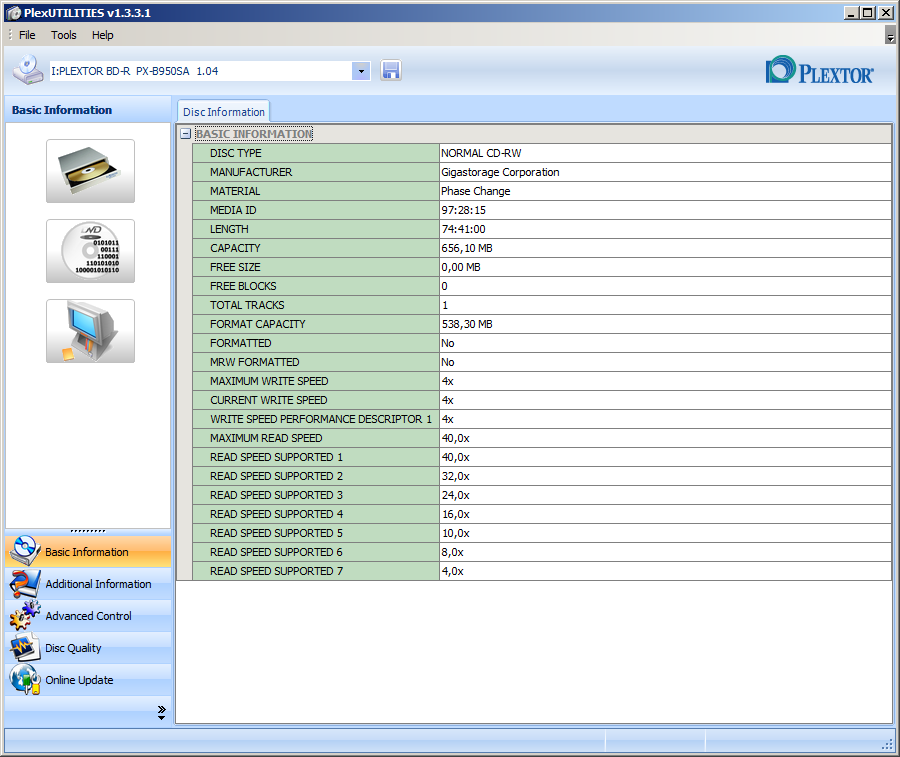Click the navigation pane splitter dots
The width and height of the screenshot is (900, 757).
pyautogui.click(x=88, y=531)
